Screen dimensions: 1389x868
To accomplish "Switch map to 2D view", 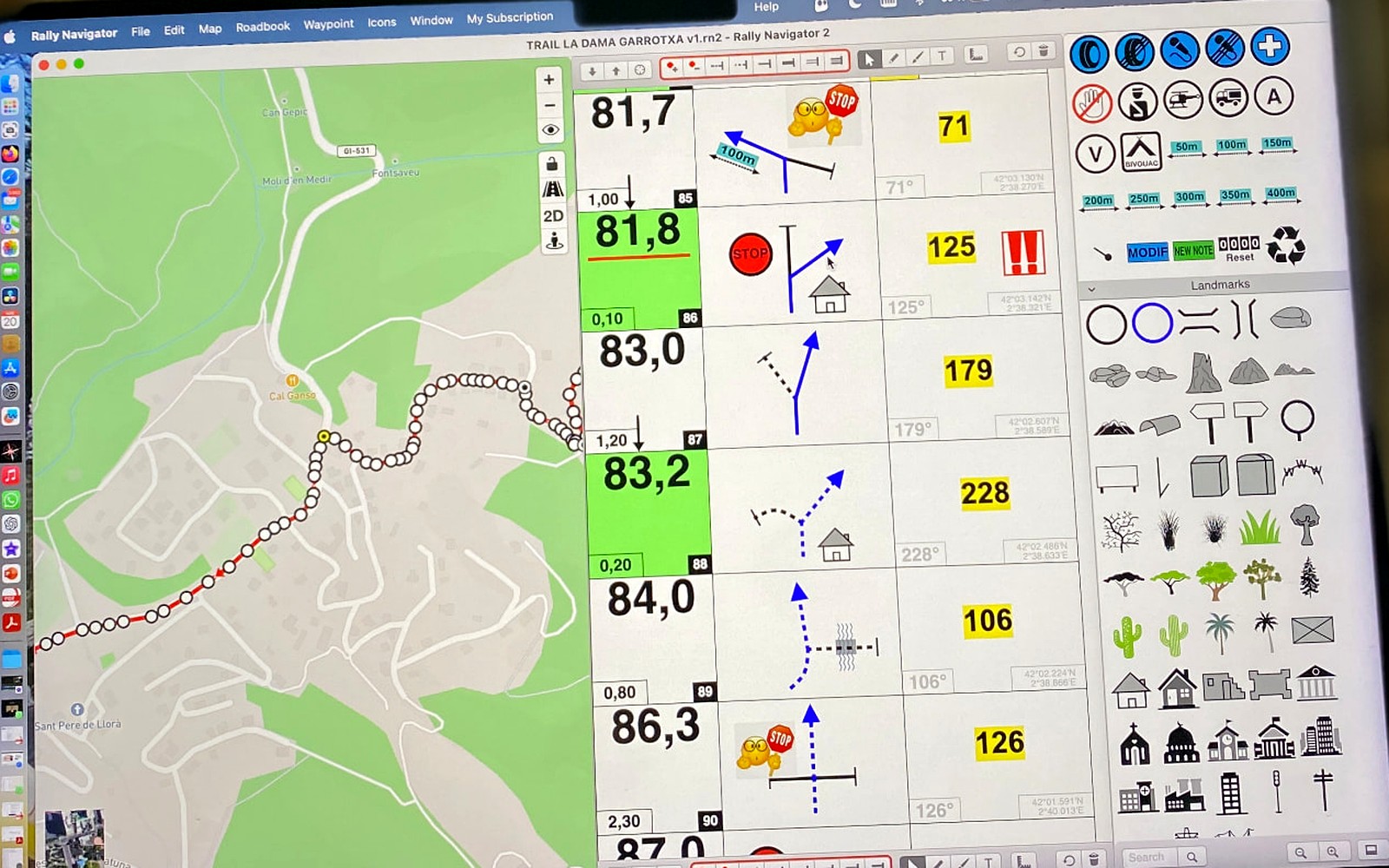I will click(x=553, y=216).
